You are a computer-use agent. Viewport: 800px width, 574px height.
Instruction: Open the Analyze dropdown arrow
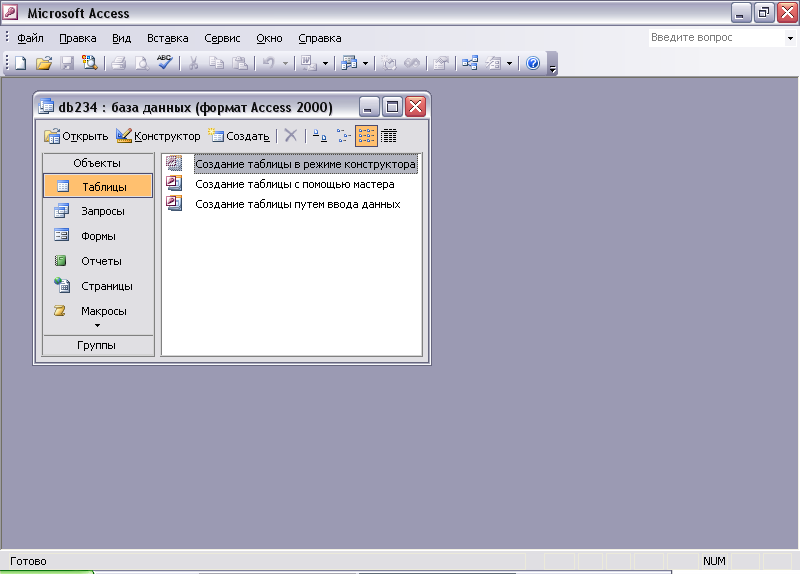(x=365, y=64)
